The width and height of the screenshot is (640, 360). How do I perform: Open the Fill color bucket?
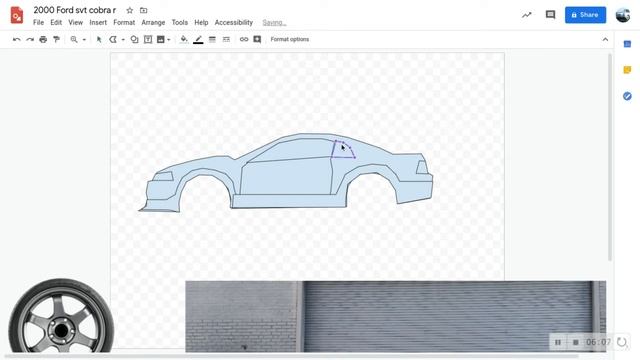(184, 40)
